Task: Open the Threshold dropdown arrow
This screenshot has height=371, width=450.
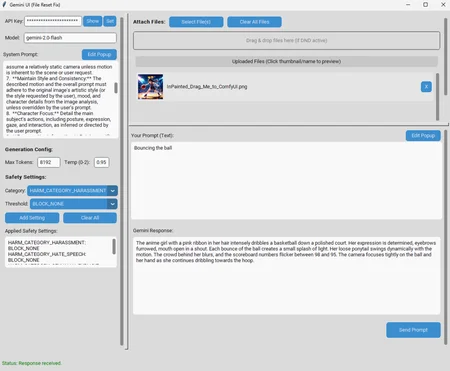Action: pyautogui.click(x=113, y=204)
